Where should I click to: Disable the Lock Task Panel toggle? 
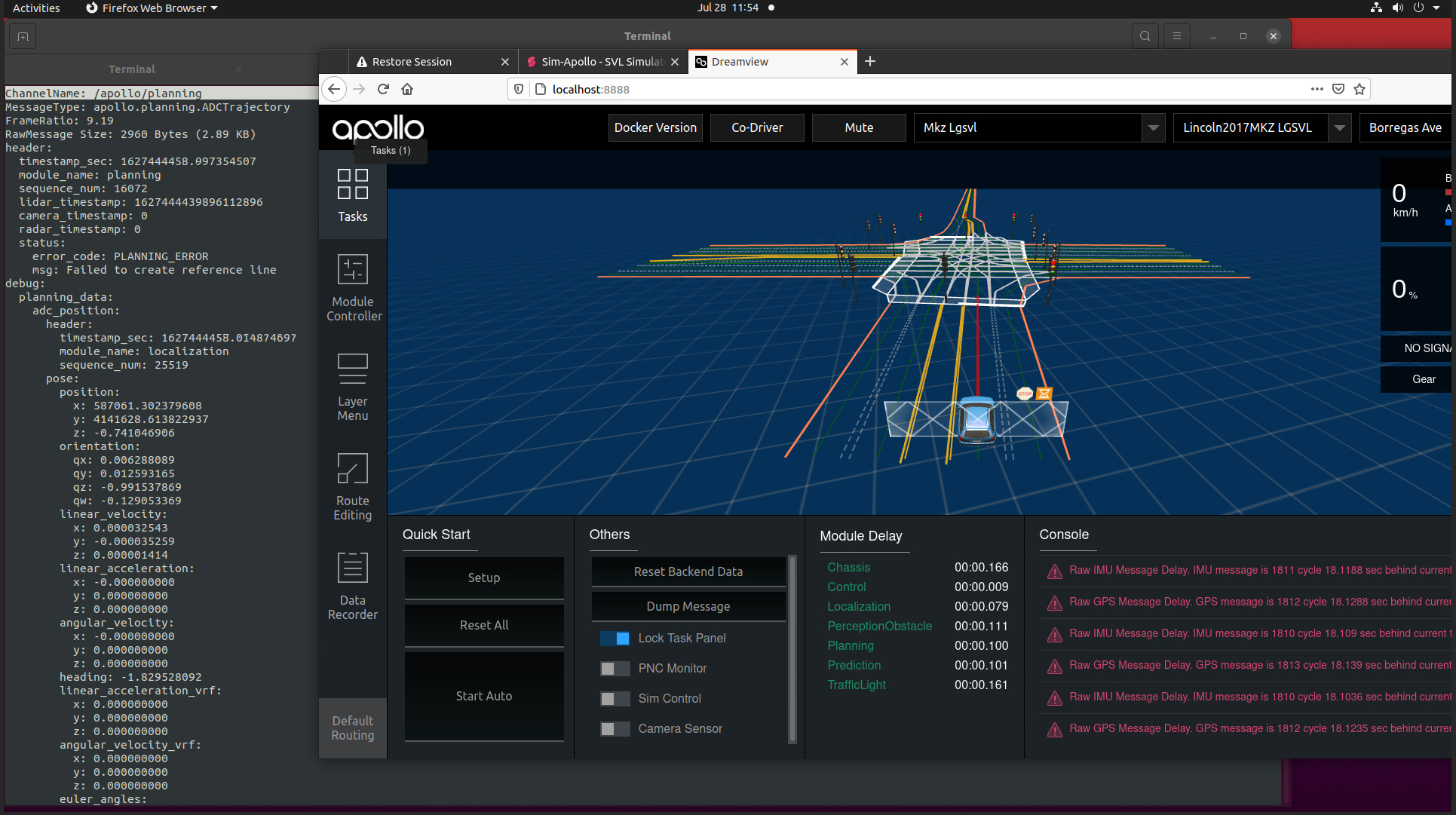click(615, 638)
